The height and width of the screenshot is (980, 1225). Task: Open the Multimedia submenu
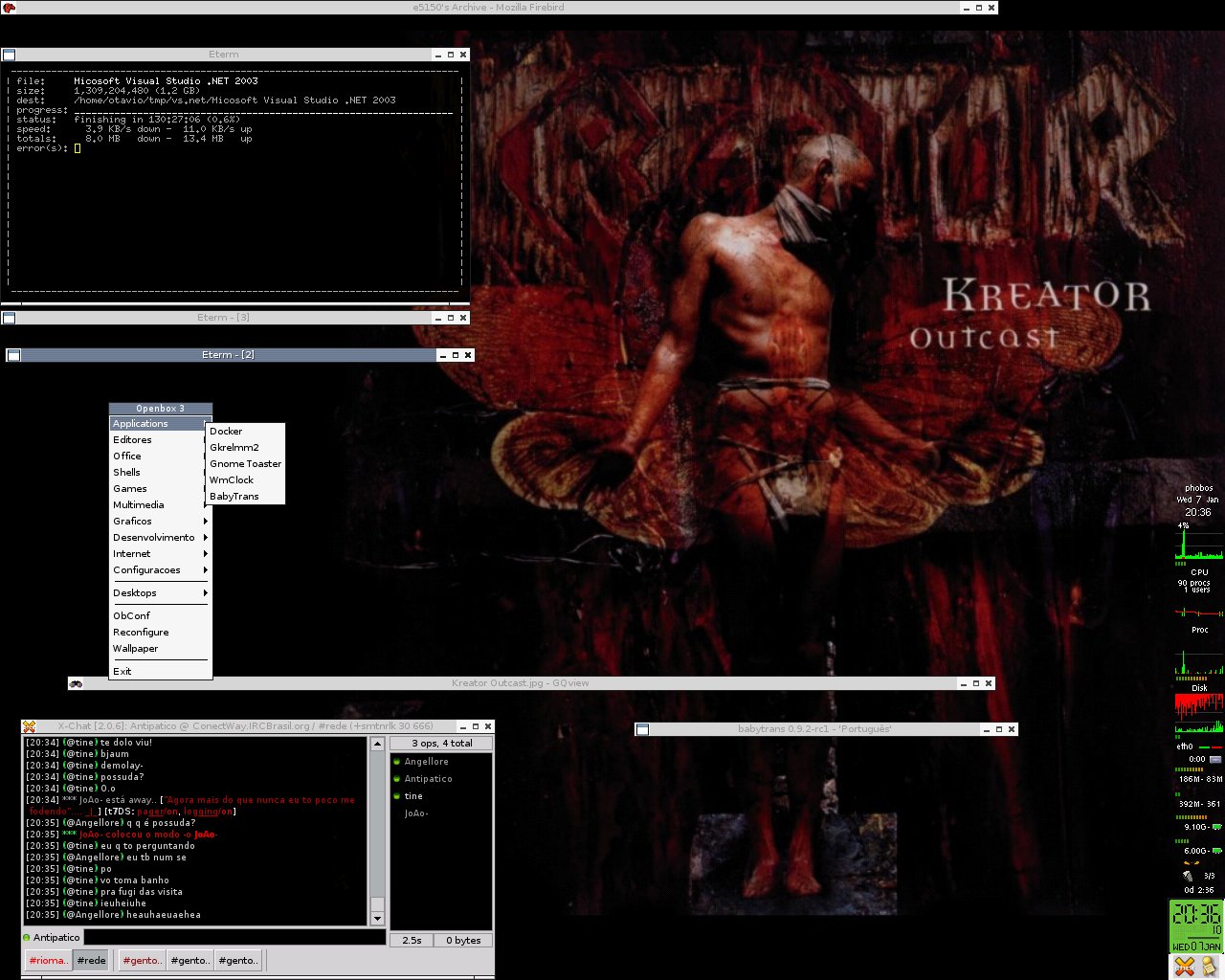click(x=160, y=504)
